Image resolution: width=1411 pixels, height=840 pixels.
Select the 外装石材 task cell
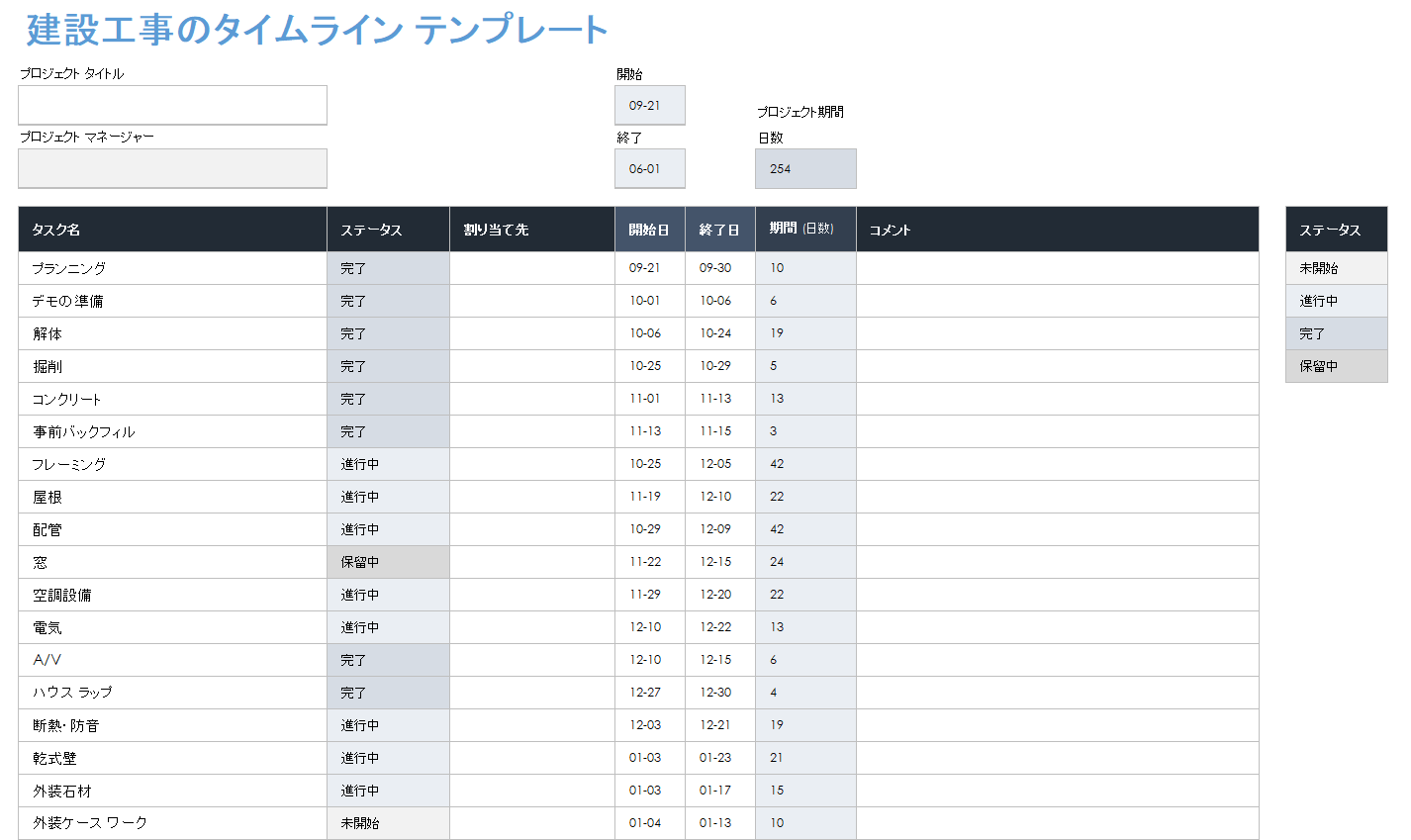(x=172, y=791)
